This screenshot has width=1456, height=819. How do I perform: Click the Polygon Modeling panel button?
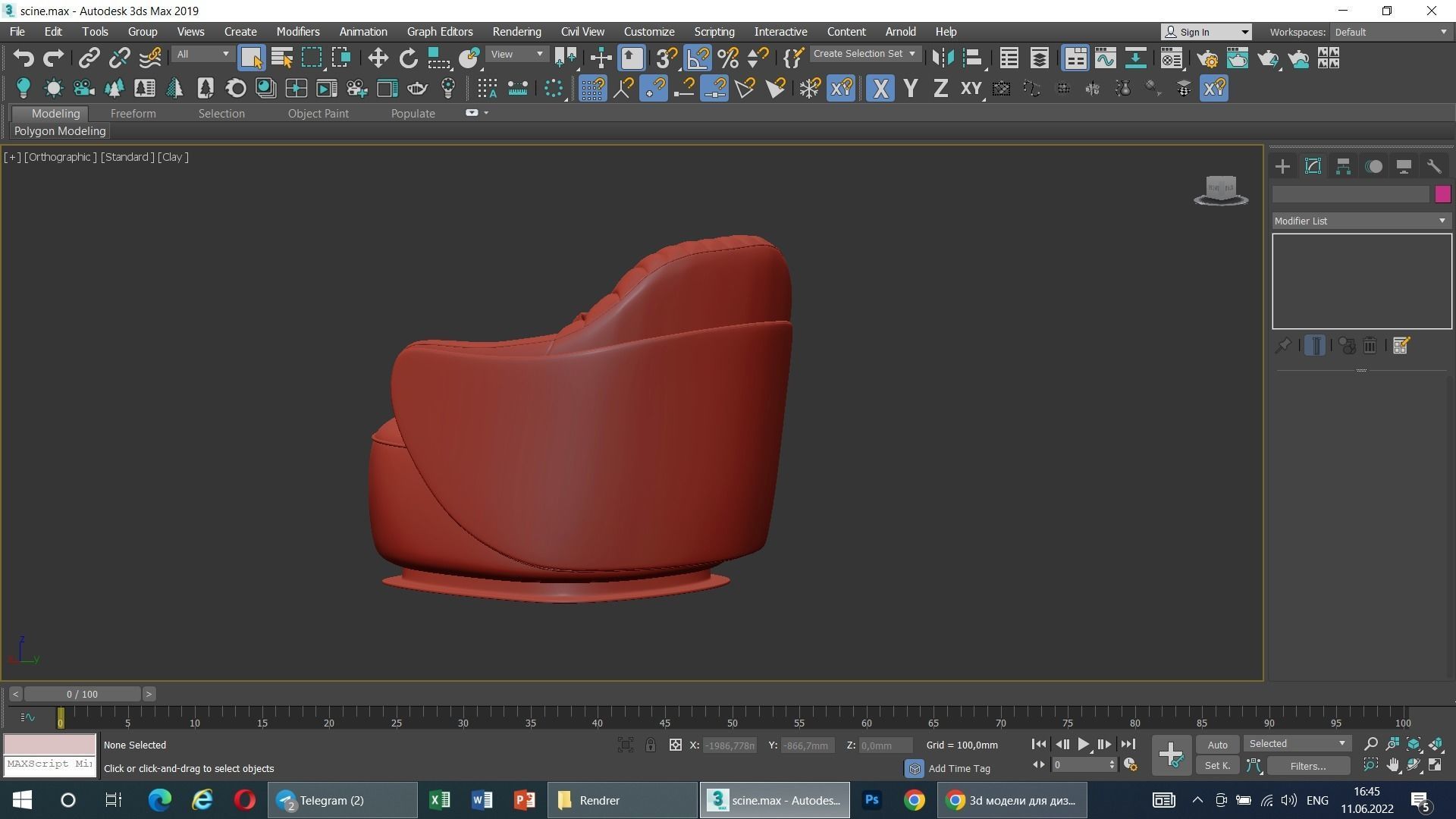click(x=60, y=131)
